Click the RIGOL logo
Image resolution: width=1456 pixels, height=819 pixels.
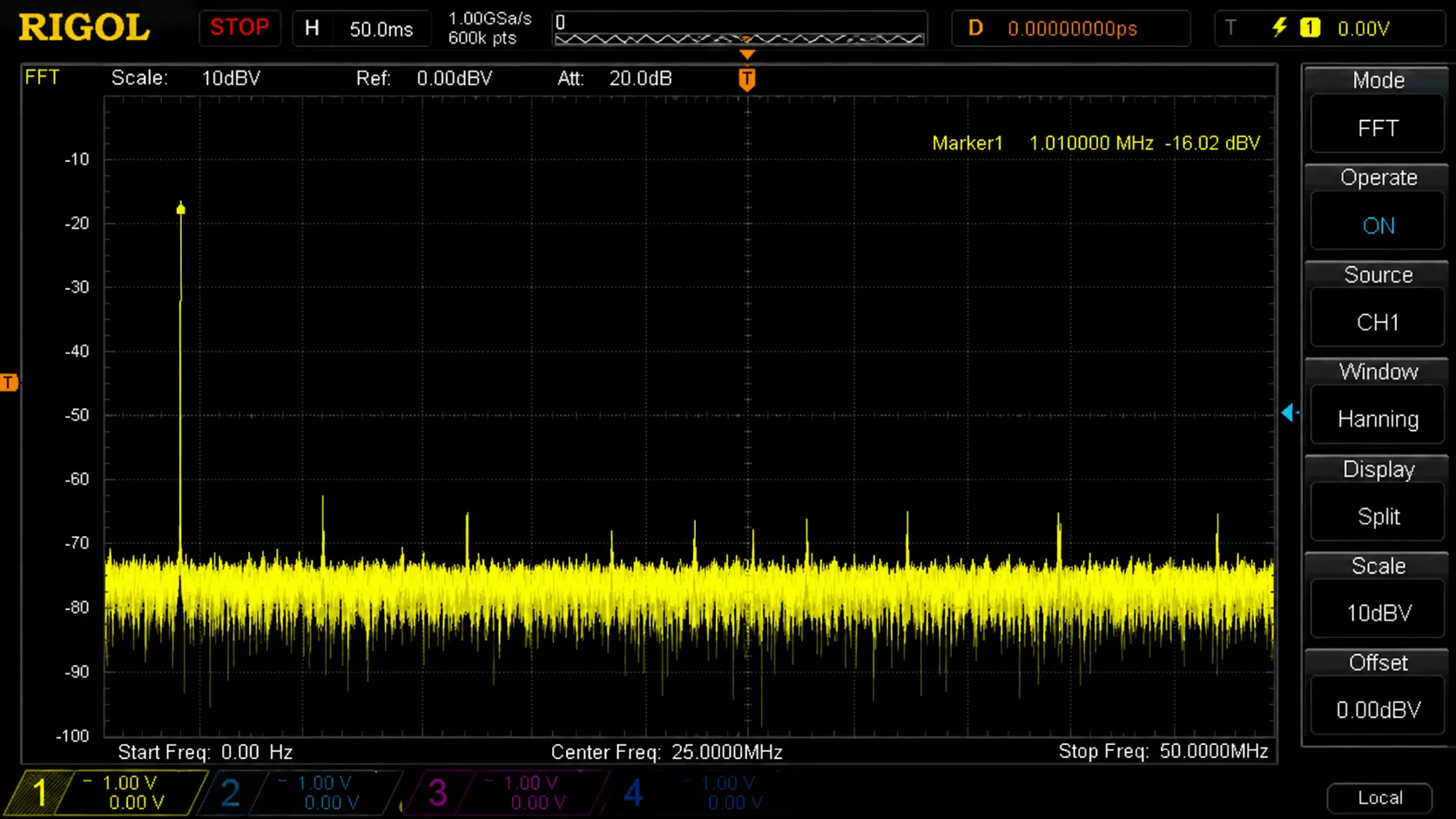[84, 28]
